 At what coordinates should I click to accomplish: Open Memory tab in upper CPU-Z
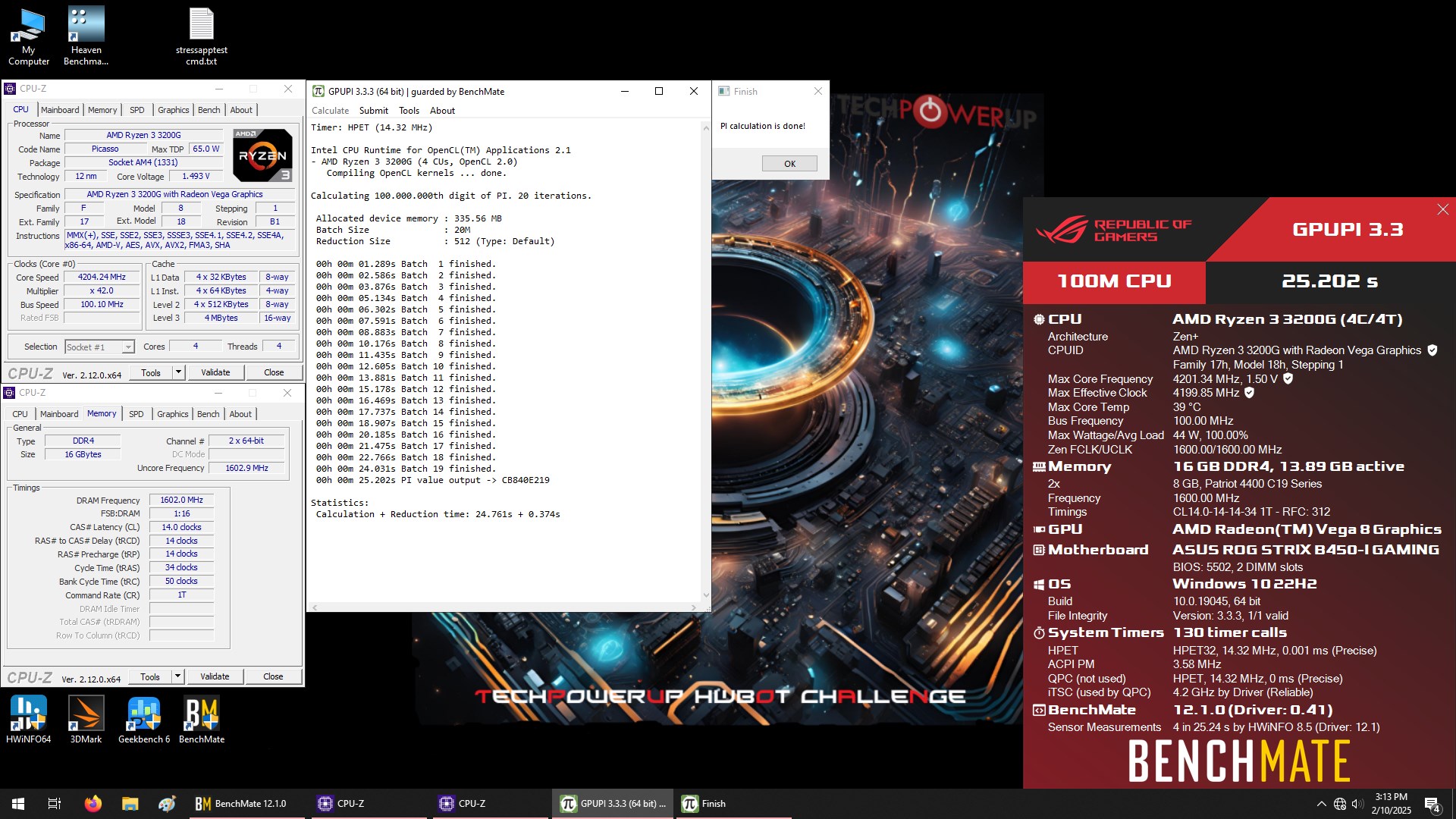click(102, 110)
